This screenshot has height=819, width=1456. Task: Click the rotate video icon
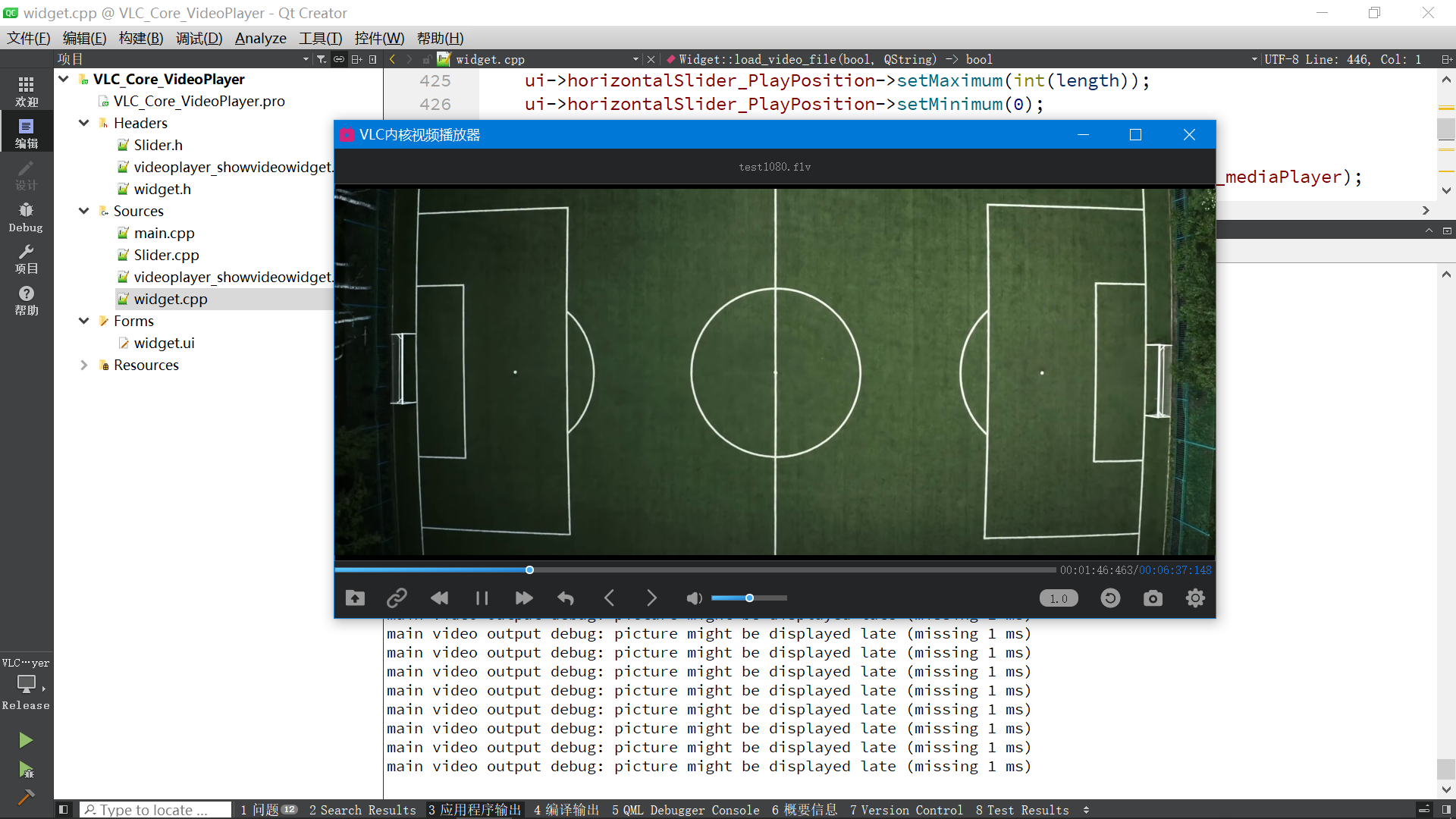tap(1110, 598)
